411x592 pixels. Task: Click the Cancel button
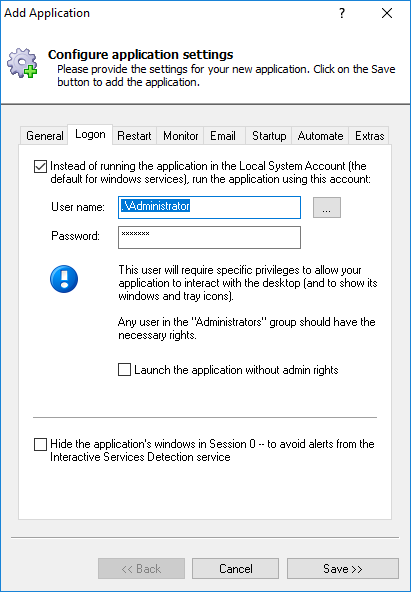(x=236, y=569)
